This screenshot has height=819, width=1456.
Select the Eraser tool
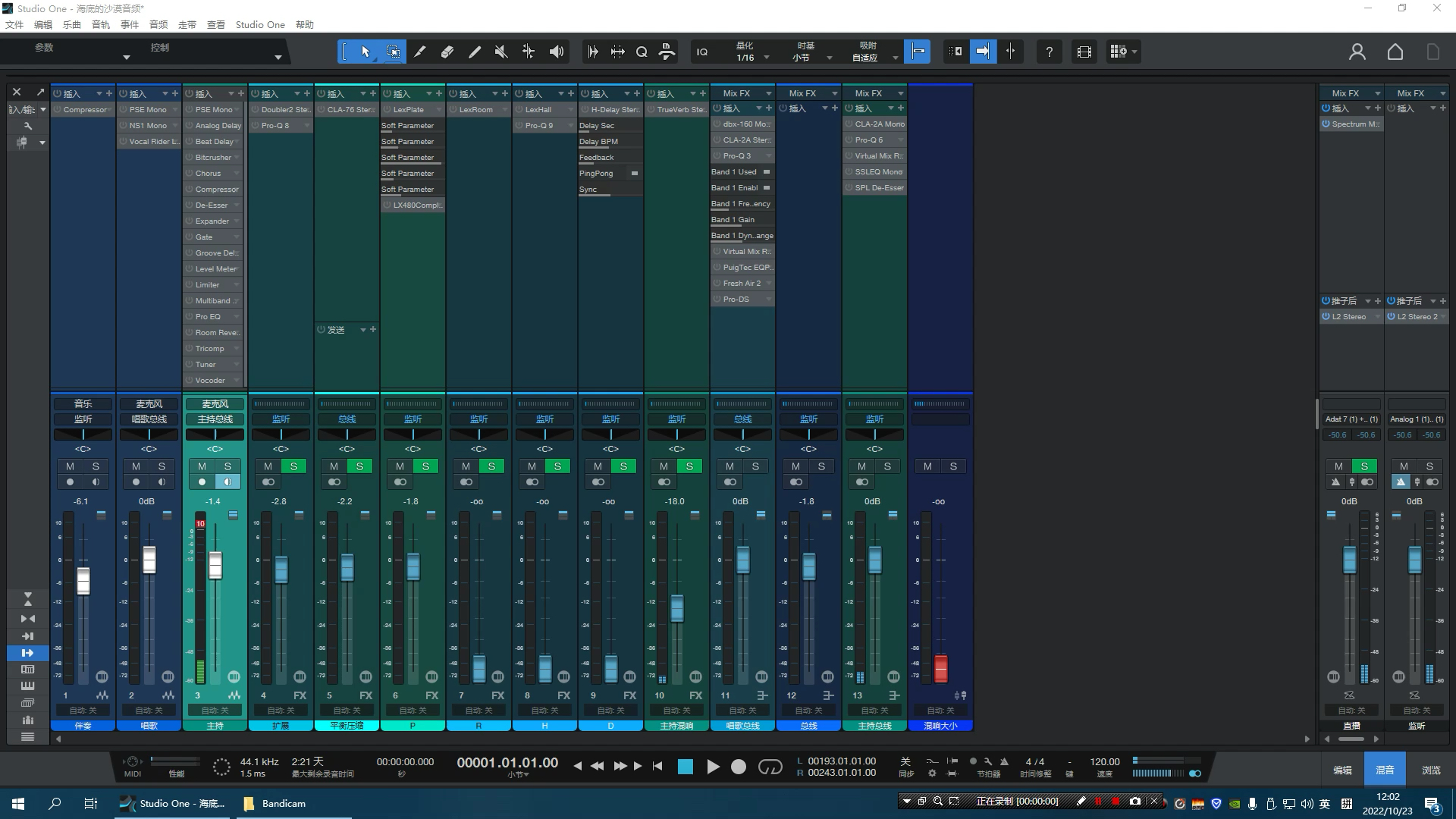tap(447, 52)
